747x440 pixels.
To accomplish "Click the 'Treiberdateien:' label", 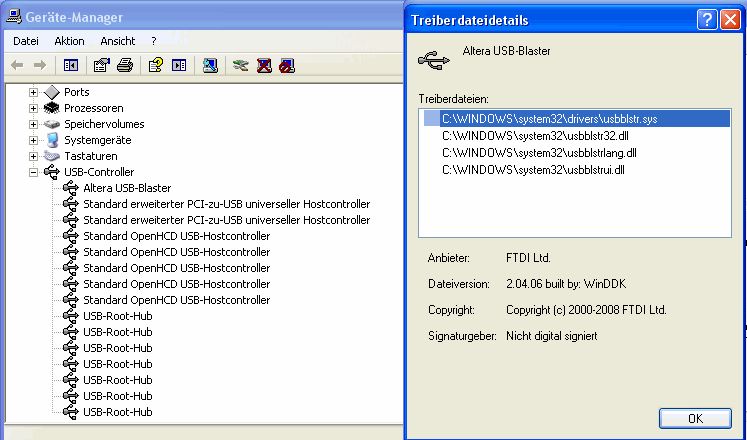I will (x=454, y=99).
